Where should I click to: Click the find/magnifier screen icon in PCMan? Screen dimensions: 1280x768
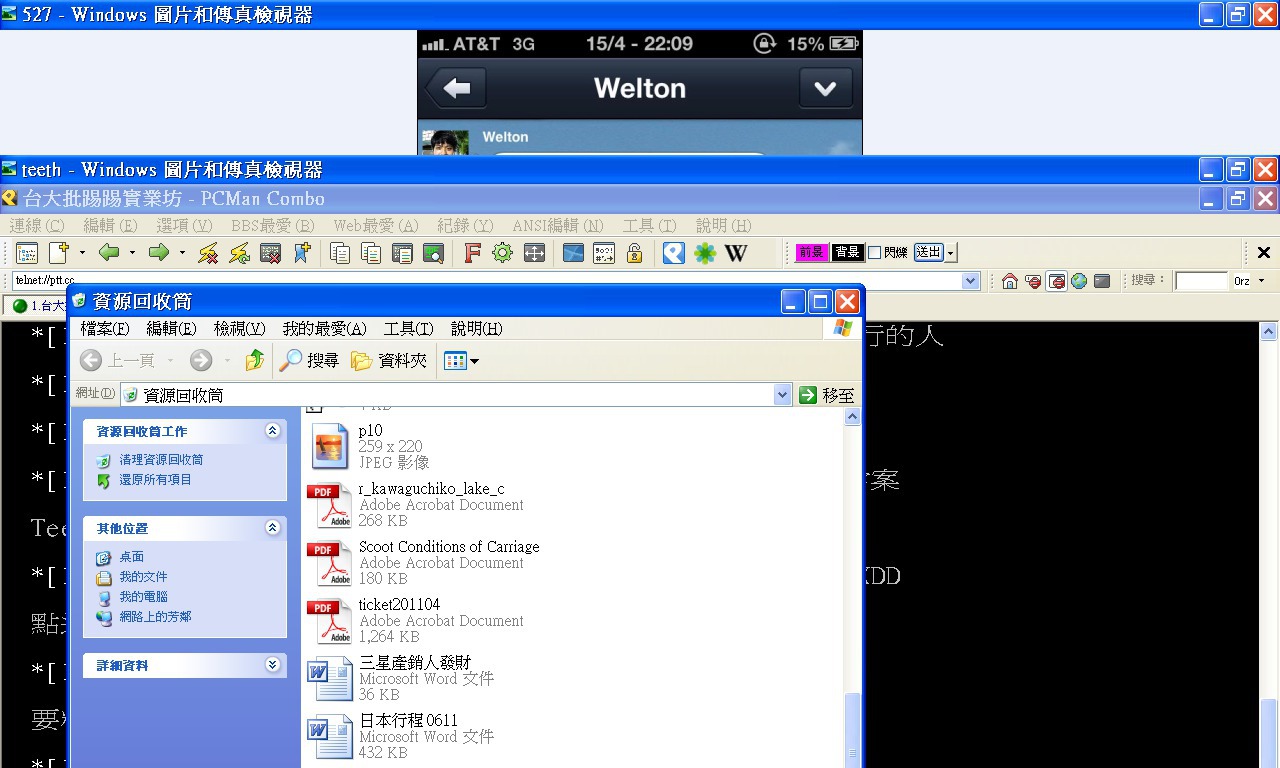pos(433,253)
